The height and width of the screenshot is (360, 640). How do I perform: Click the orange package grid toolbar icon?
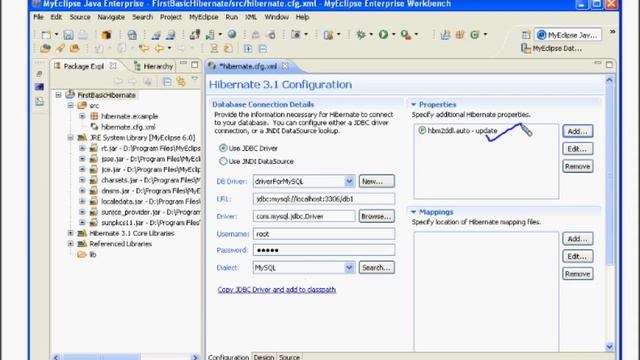coord(460,35)
